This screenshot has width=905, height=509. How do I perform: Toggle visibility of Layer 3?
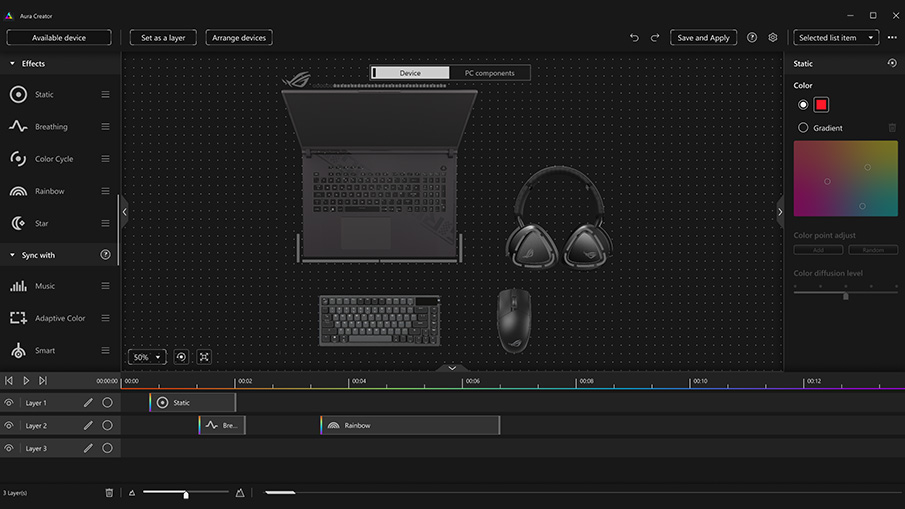9,449
